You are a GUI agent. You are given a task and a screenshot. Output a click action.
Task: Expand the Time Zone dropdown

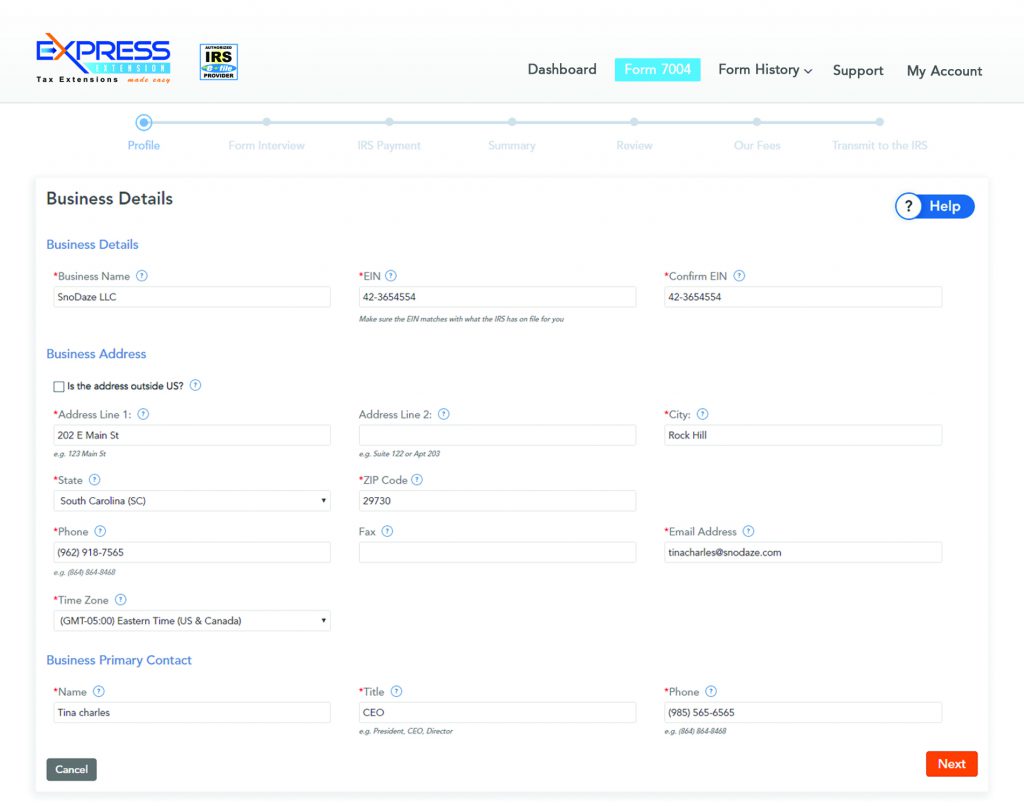coord(192,621)
